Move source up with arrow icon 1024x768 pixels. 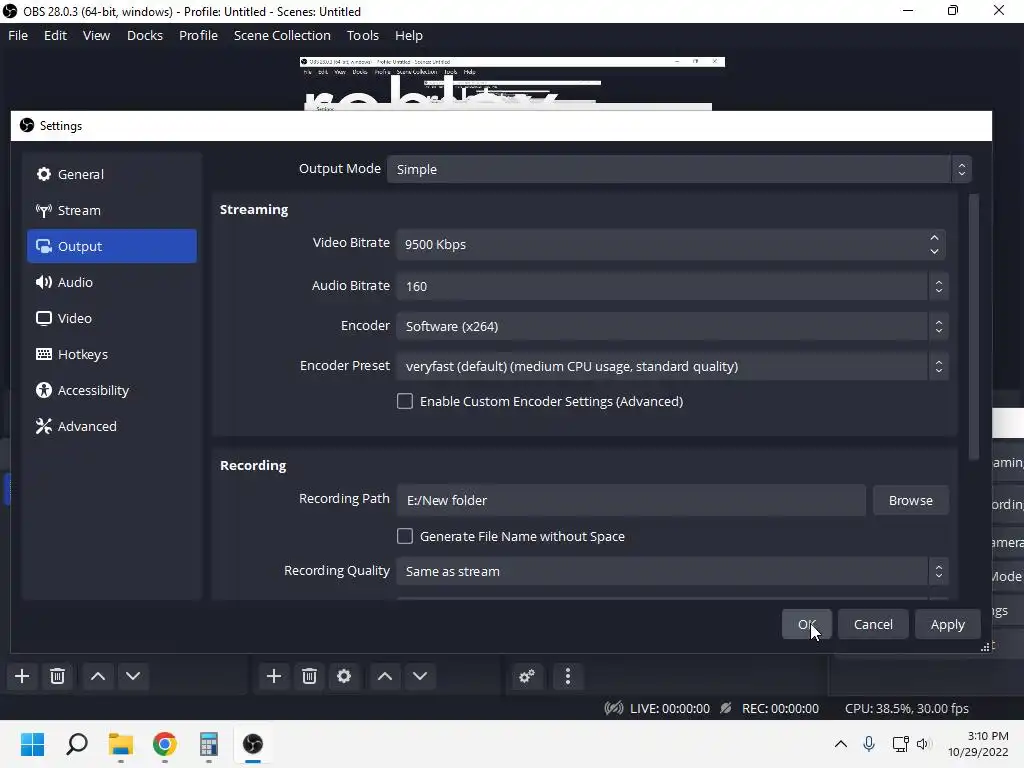coord(385,676)
